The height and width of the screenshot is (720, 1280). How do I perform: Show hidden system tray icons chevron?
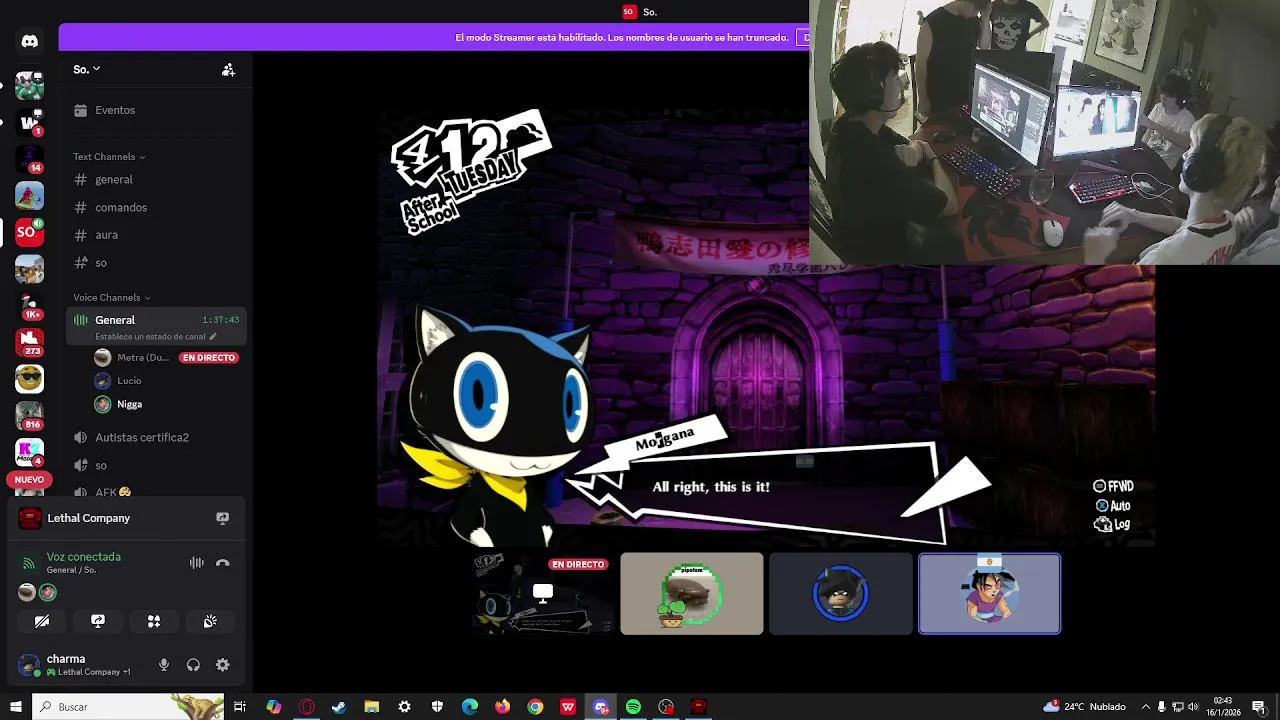click(x=1146, y=707)
